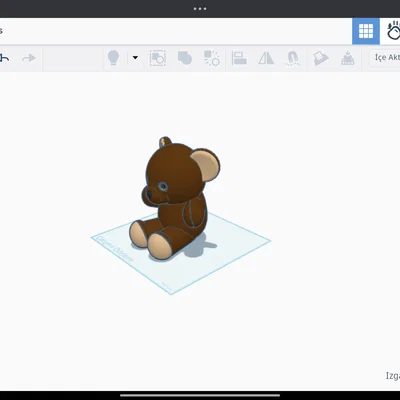Tap the three-dot multitasking menu at top
This screenshot has width=400, height=400.
coord(200,9)
